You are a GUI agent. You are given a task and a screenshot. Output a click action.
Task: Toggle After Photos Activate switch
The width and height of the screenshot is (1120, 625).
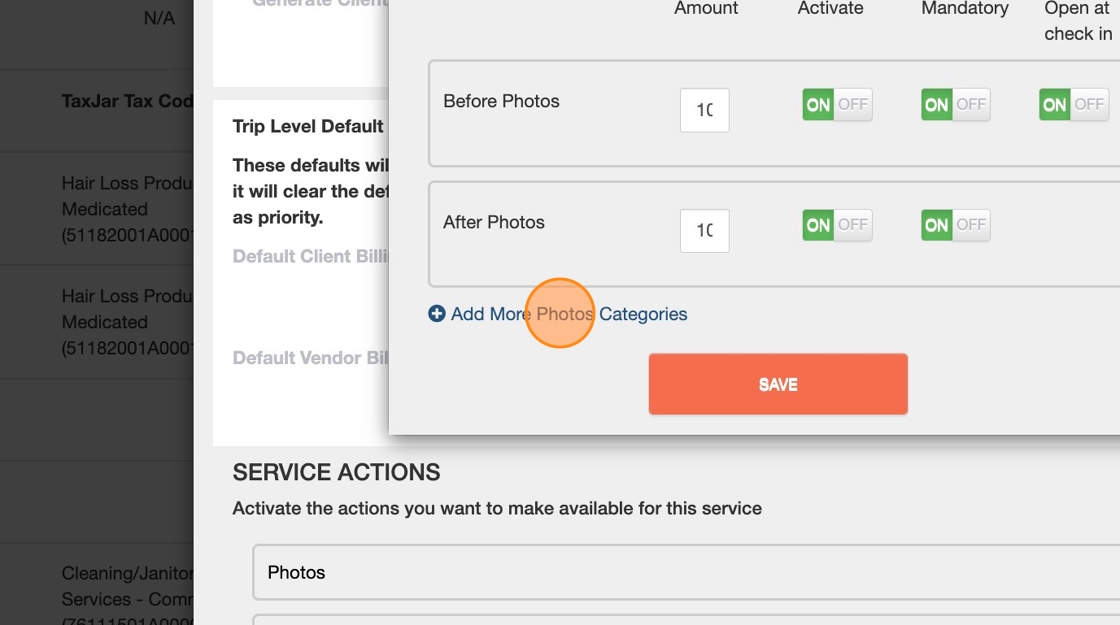[x=837, y=225]
